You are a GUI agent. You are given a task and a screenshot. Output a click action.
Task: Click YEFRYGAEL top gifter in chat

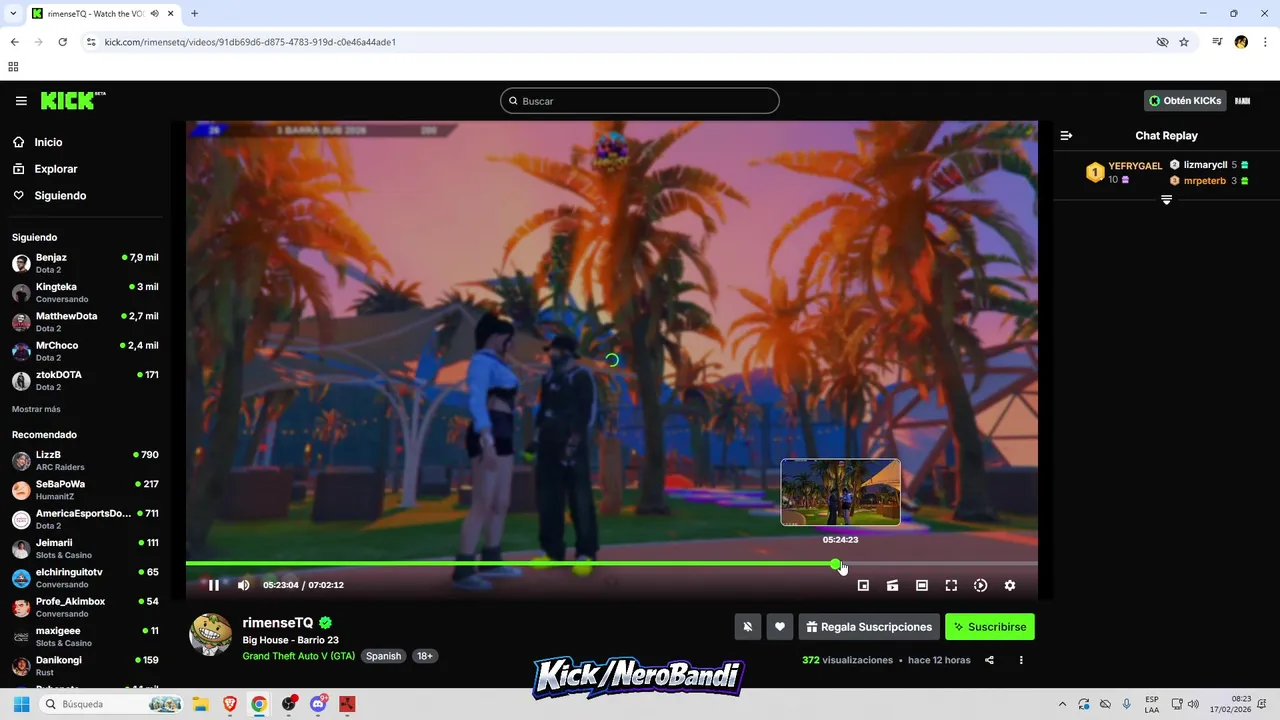[x=1135, y=166]
